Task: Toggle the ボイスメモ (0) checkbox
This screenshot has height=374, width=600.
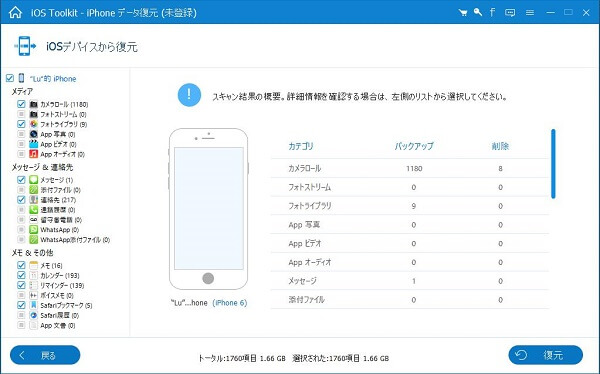Action: click(21, 295)
